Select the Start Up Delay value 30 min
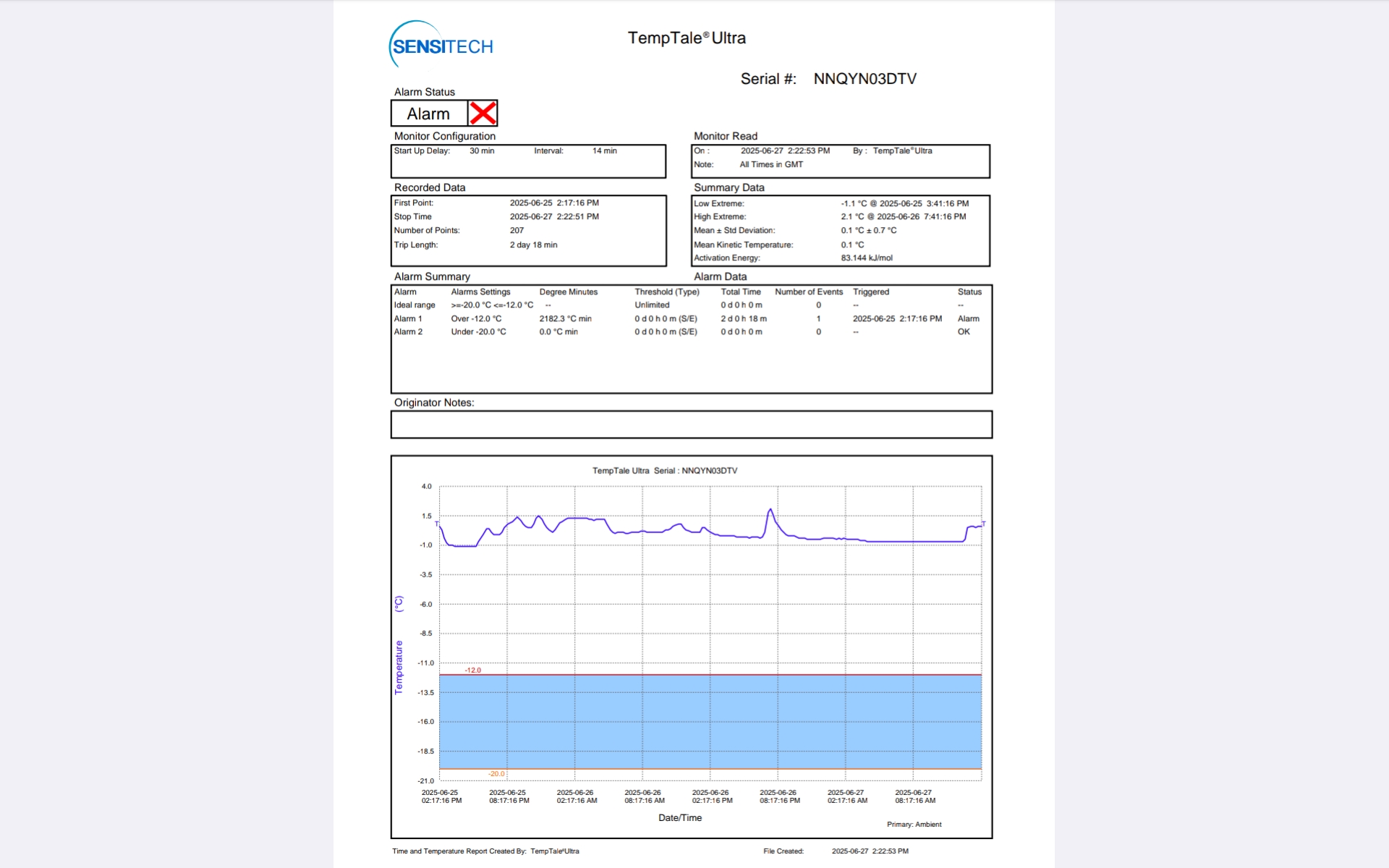 pyautogui.click(x=482, y=150)
